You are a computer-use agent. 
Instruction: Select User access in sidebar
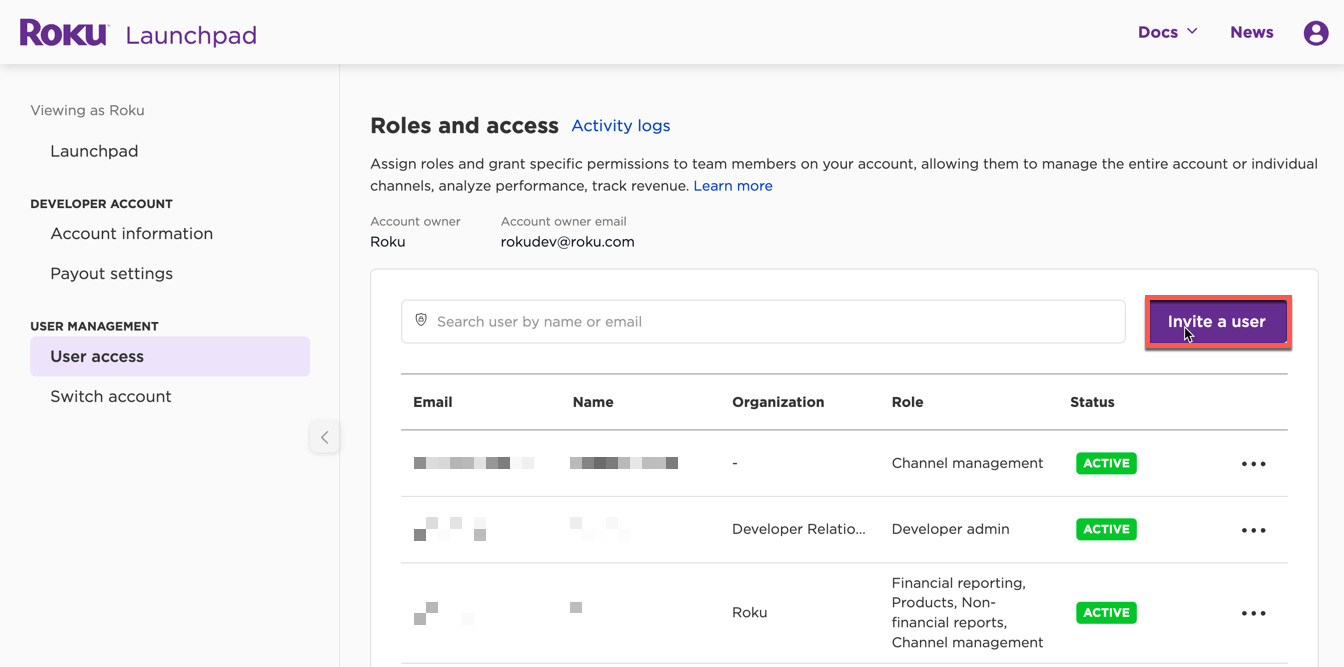tap(97, 357)
